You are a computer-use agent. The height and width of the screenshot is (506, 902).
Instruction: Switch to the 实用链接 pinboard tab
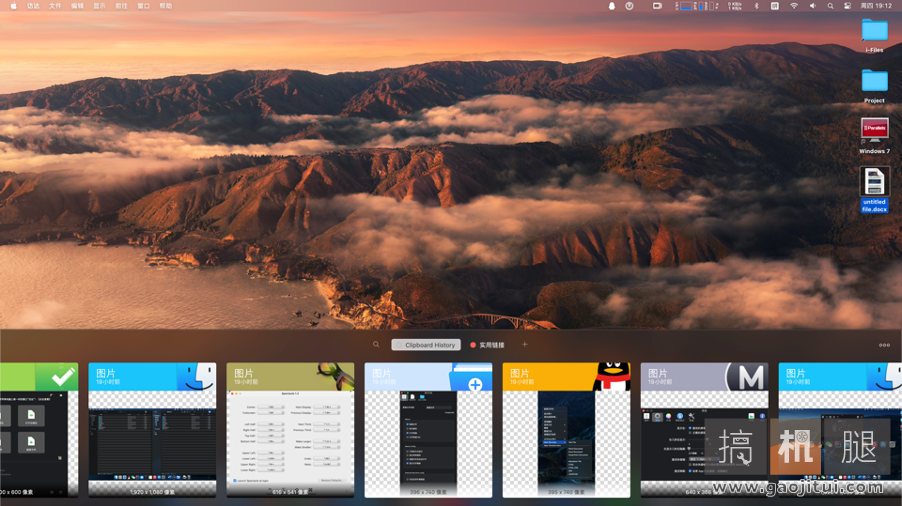click(x=487, y=345)
